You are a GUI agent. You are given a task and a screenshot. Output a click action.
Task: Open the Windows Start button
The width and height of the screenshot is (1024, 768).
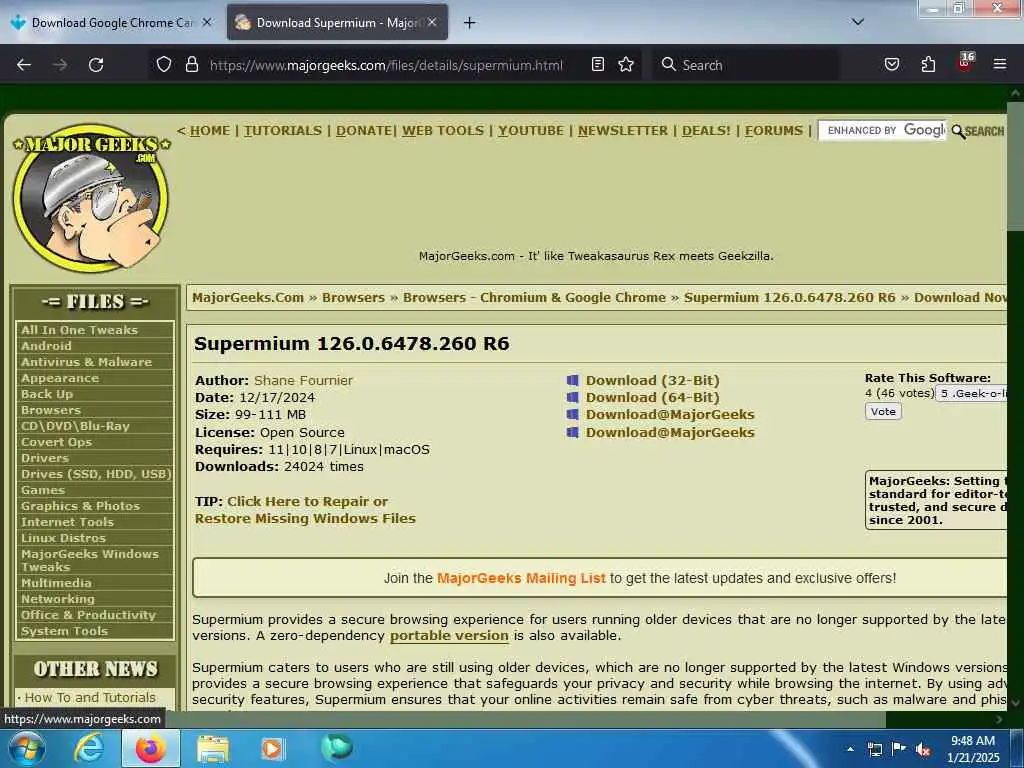click(26, 748)
